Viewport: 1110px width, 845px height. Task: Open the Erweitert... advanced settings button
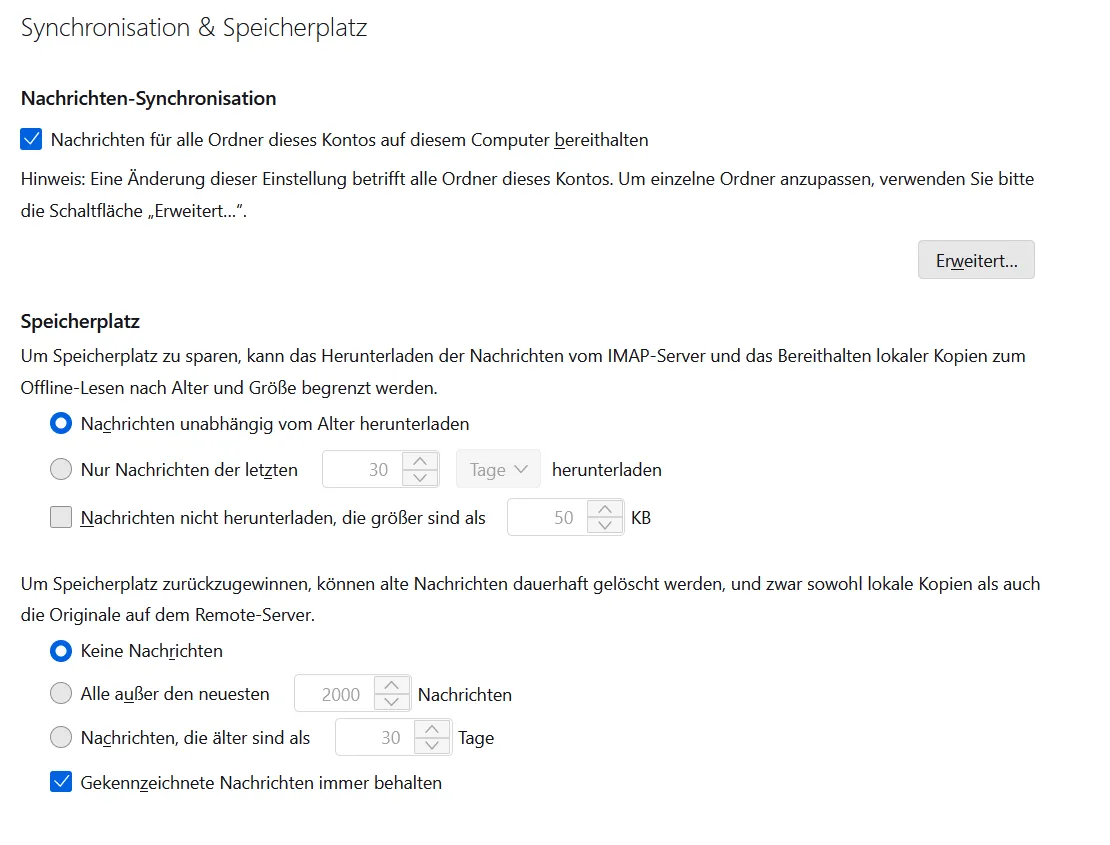coord(976,260)
